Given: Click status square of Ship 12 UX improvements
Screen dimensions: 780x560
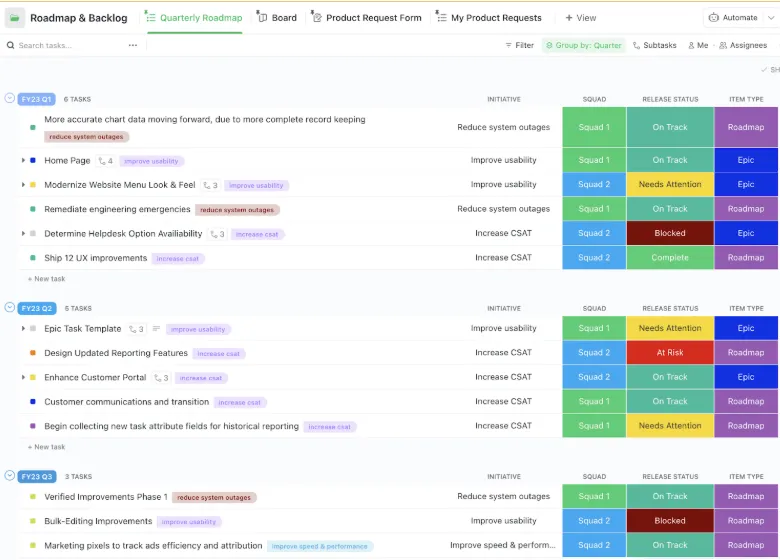Looking at the screenshot, I should [33, 258].
